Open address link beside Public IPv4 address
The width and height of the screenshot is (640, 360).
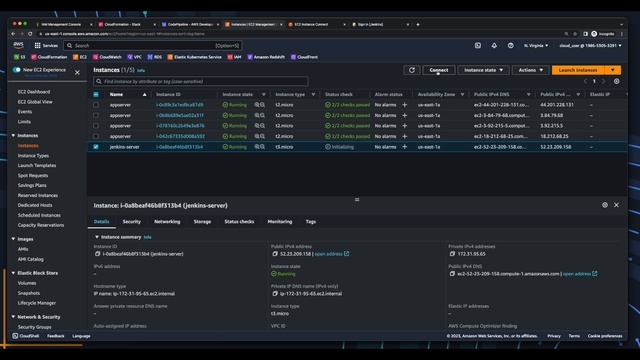pos(331,254)
